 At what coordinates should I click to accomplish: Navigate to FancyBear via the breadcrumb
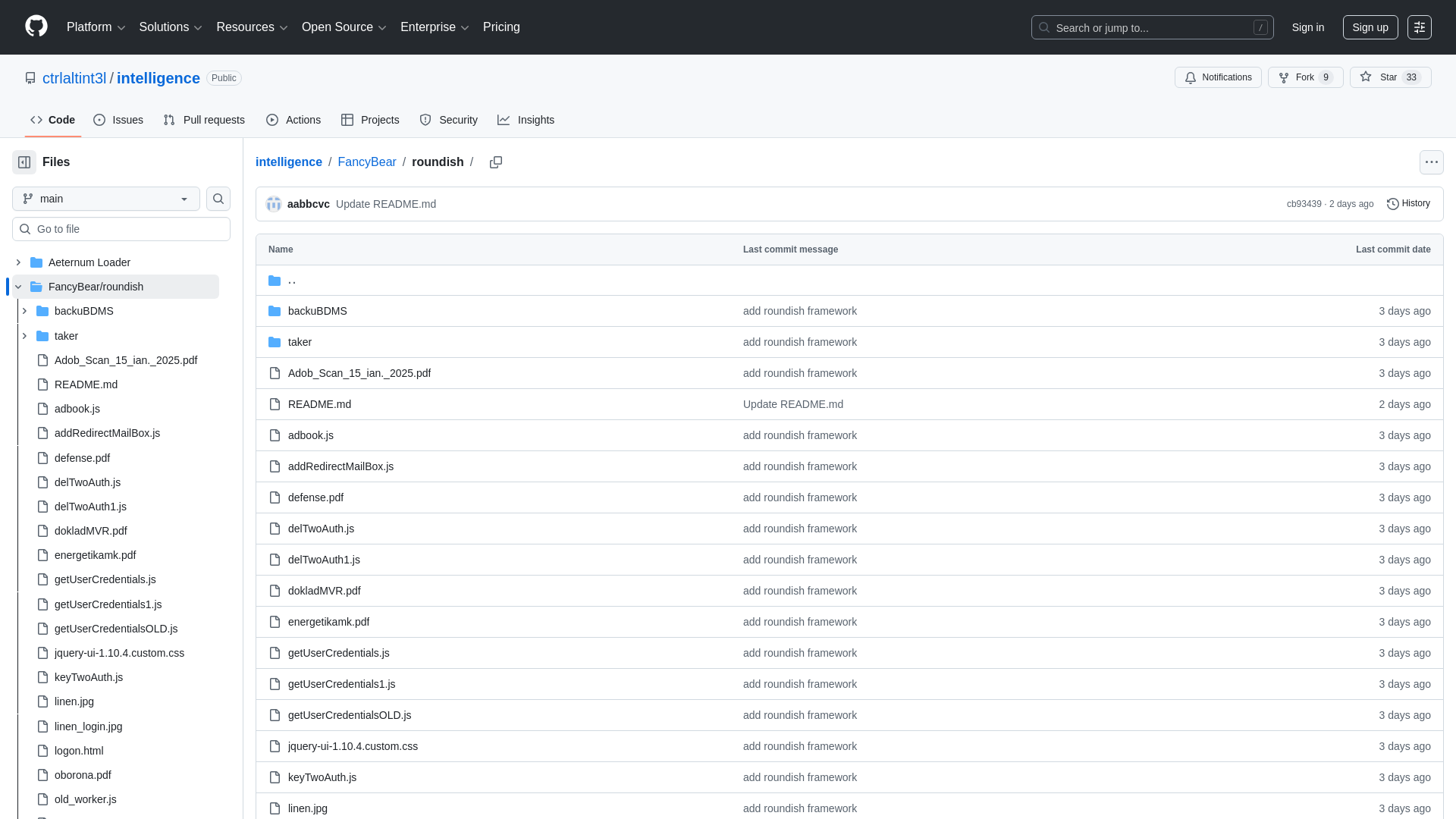[x=367, y=162]
